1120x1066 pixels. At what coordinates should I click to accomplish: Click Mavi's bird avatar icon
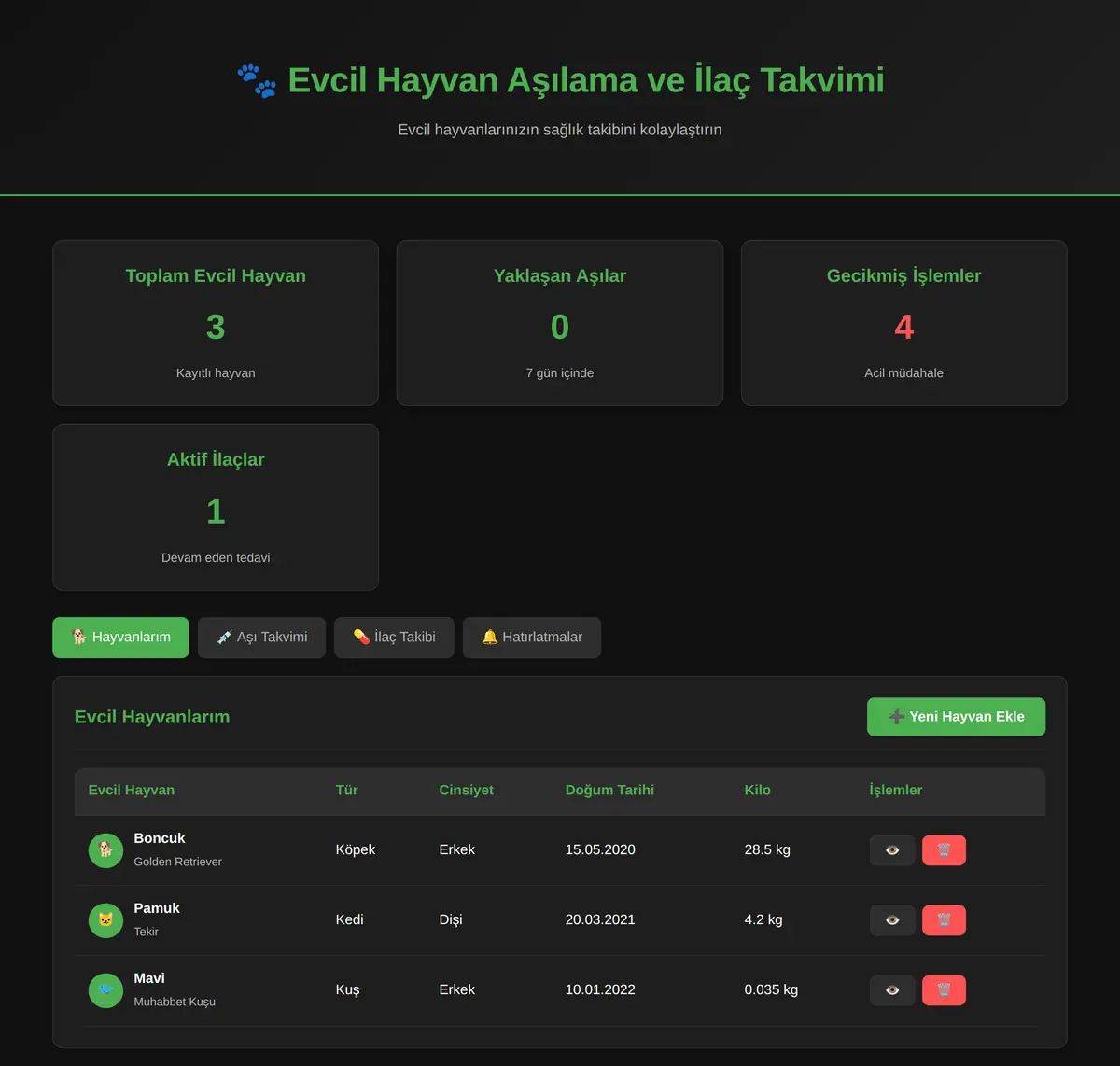coord(105,990)
